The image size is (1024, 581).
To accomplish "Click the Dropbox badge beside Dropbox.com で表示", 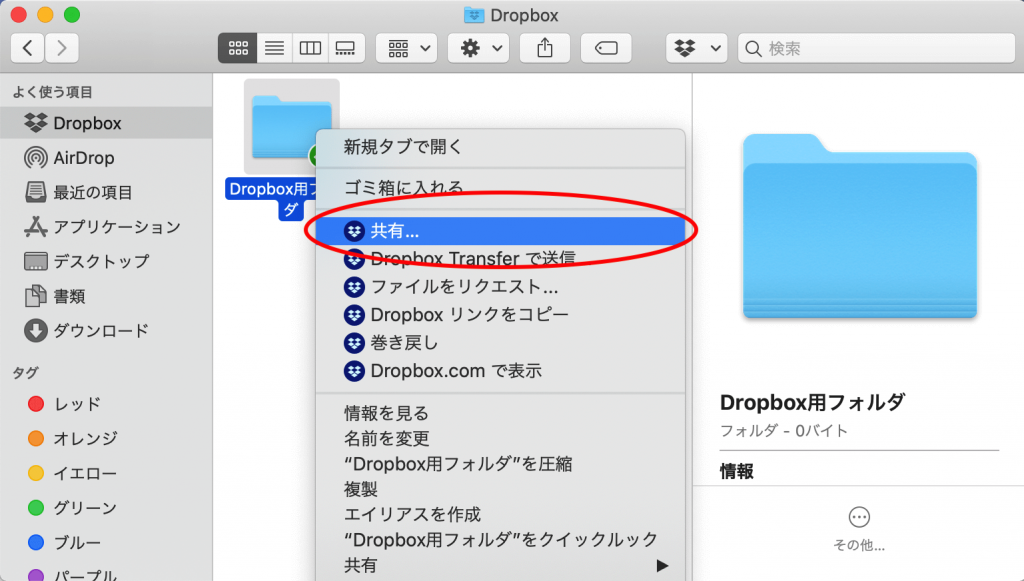I will [x=354, y=371].
